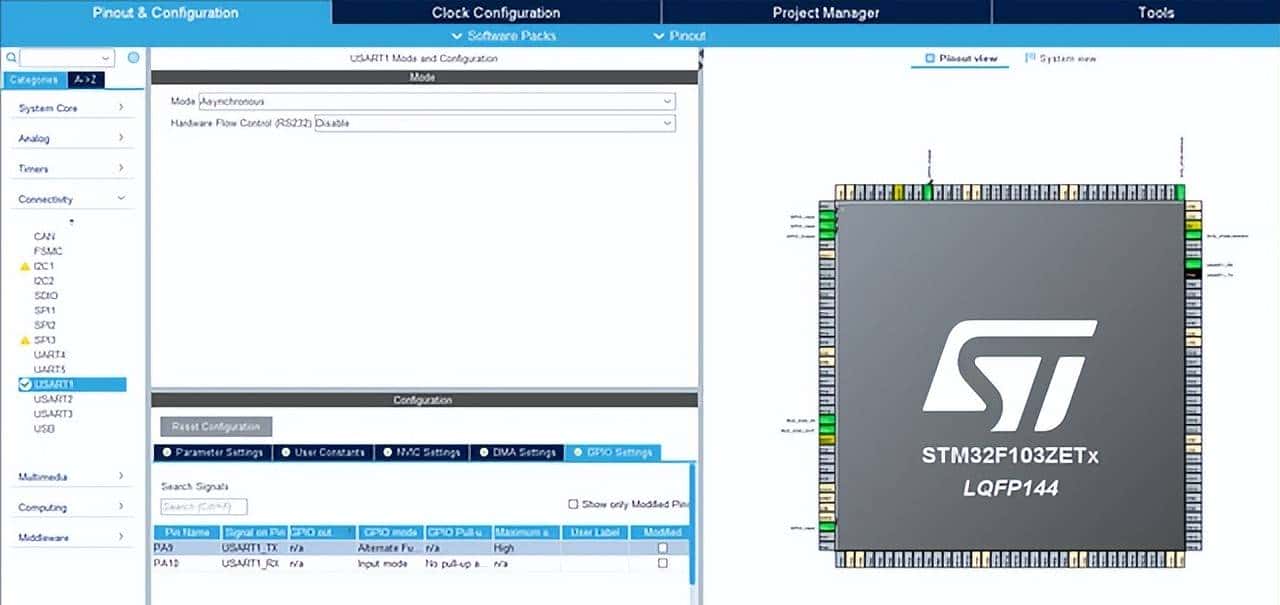The width and height of the screenshot is (1280, 605).
Task: Click the Pinout view icon
Action: tap(930, 58)
